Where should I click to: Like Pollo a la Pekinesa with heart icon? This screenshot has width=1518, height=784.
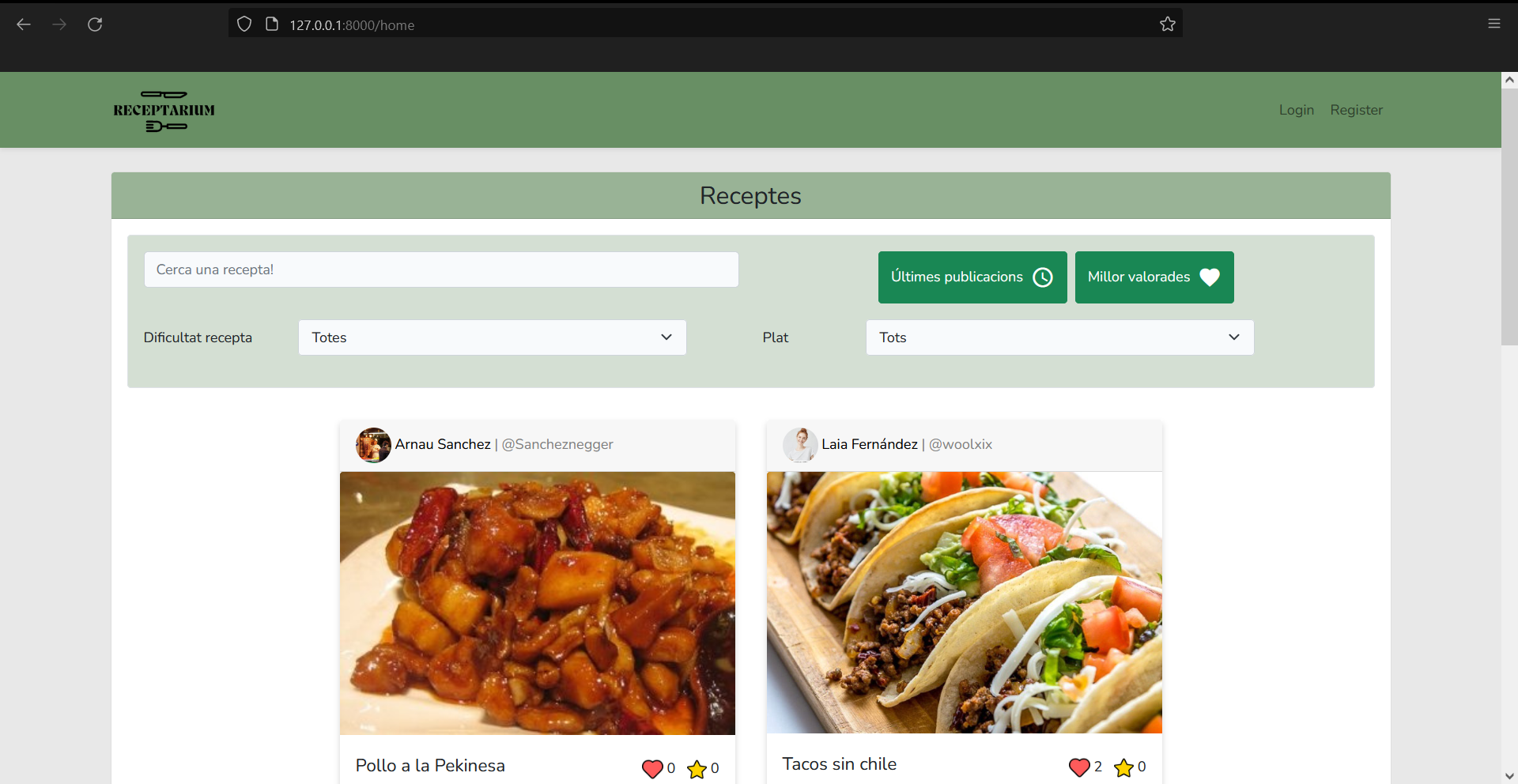(x=652, y=768)
